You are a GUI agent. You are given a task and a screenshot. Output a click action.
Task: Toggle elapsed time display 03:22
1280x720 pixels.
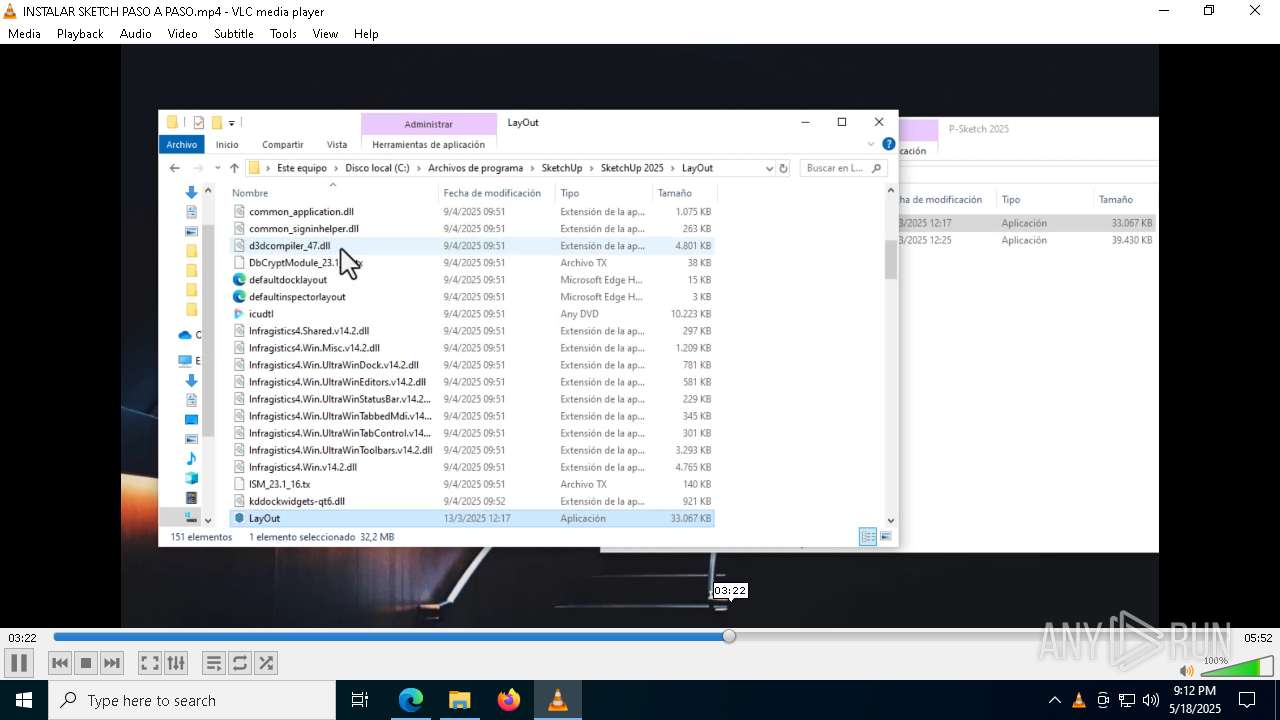pyautogui.click(x=23, y=638)
